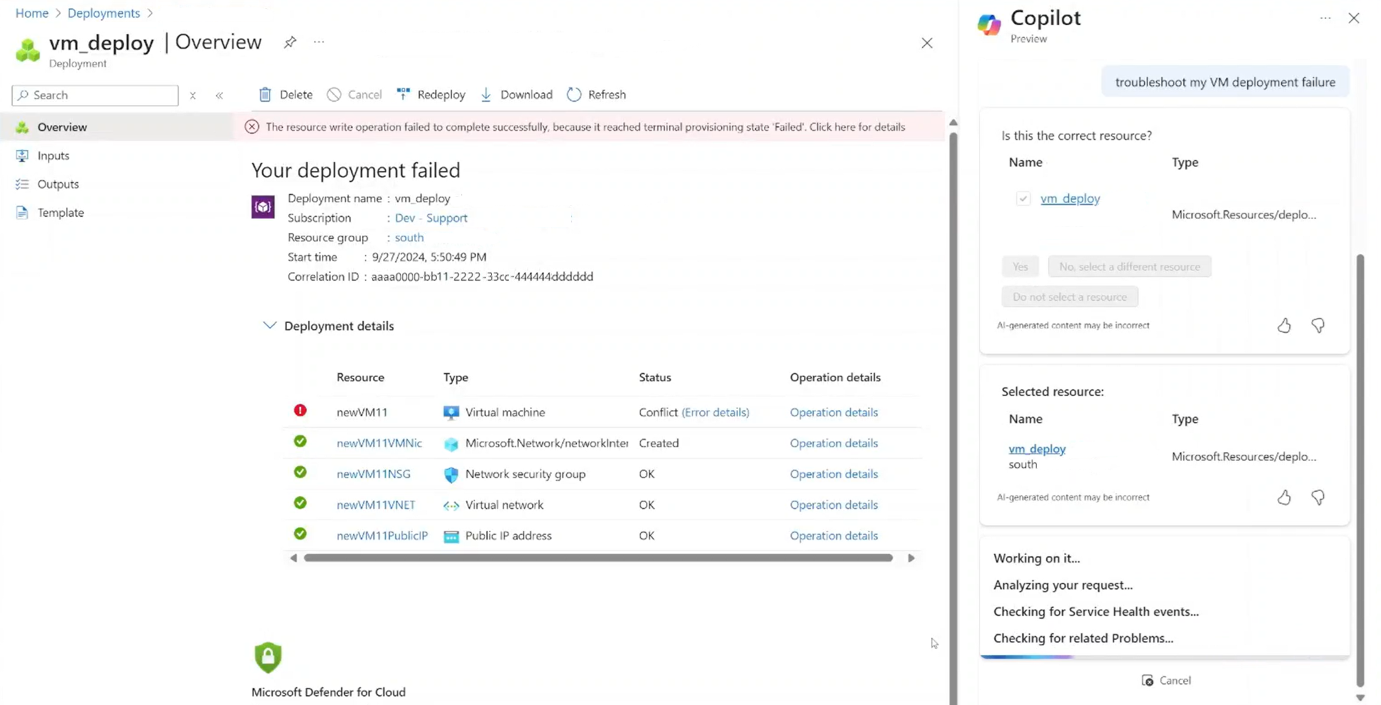Click the green check icon for newVM11VNET

click(300, 504)
